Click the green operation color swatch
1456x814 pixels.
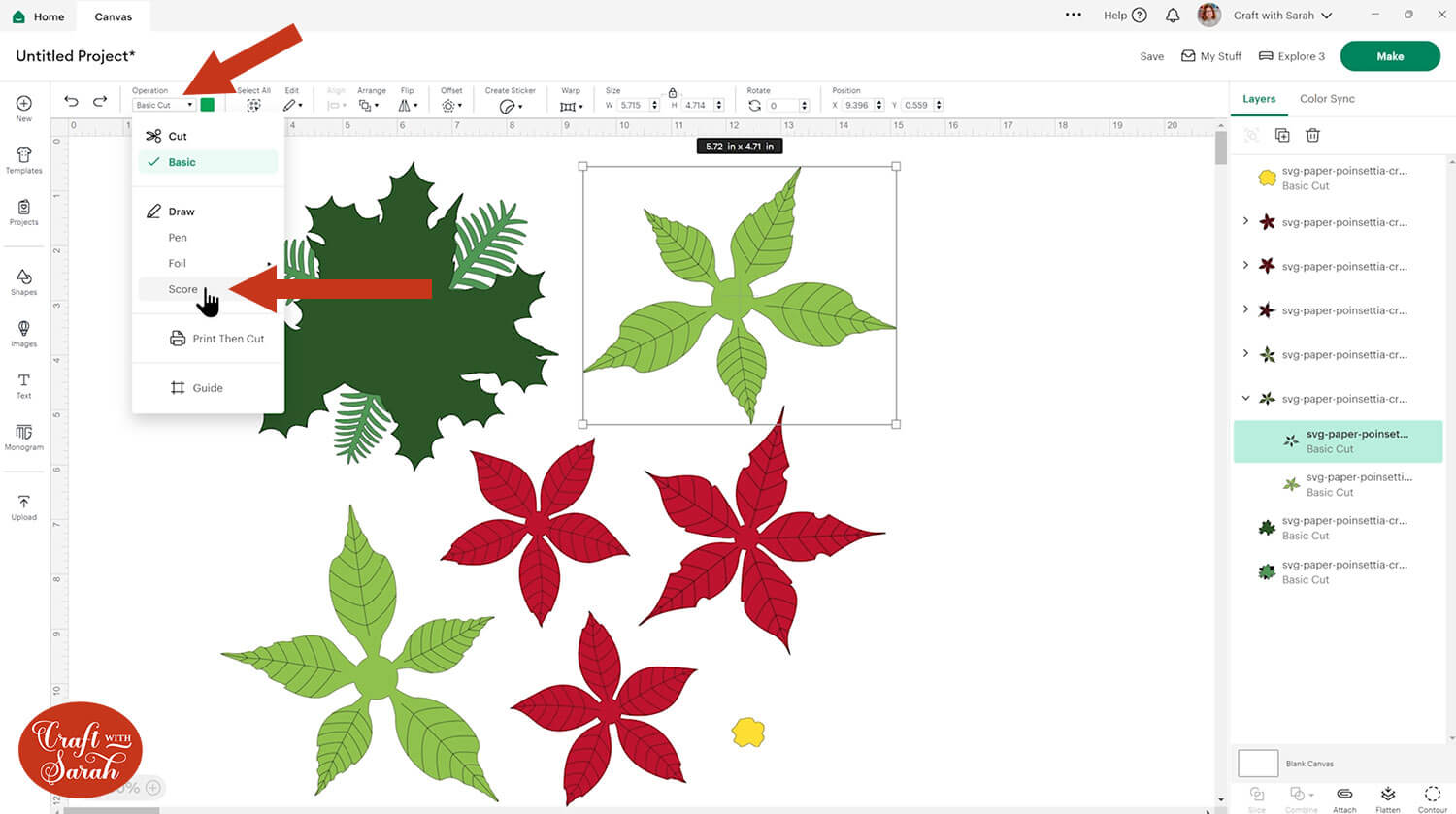208,105
